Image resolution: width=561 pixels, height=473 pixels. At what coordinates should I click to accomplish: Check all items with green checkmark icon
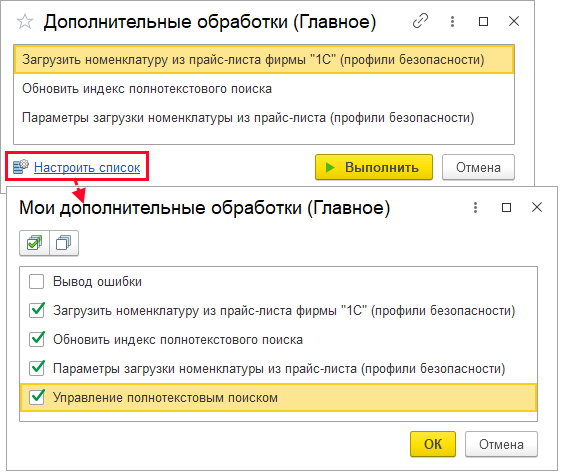tap(34, 243)
